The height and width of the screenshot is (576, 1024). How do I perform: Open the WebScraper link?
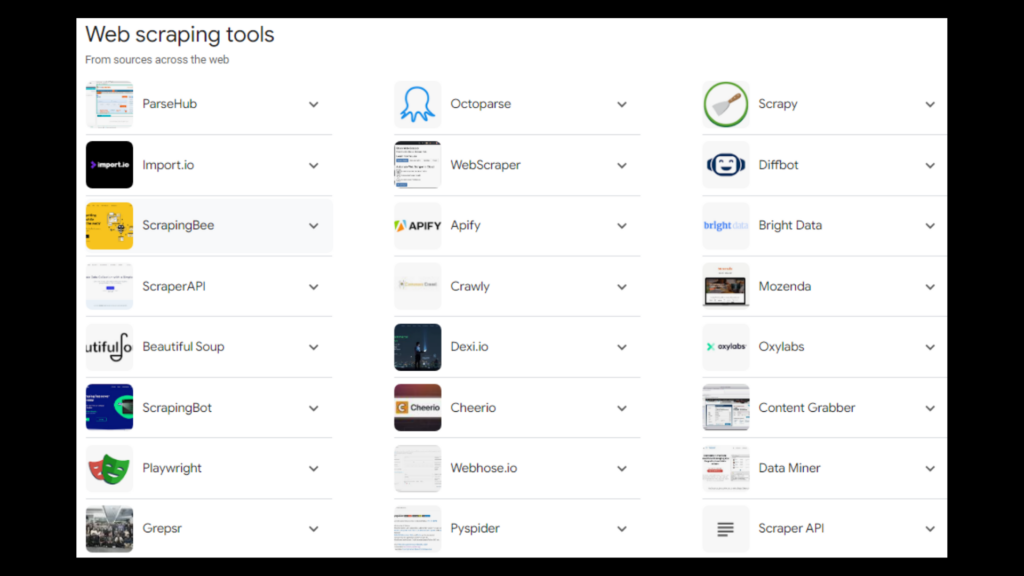[485, 164]
